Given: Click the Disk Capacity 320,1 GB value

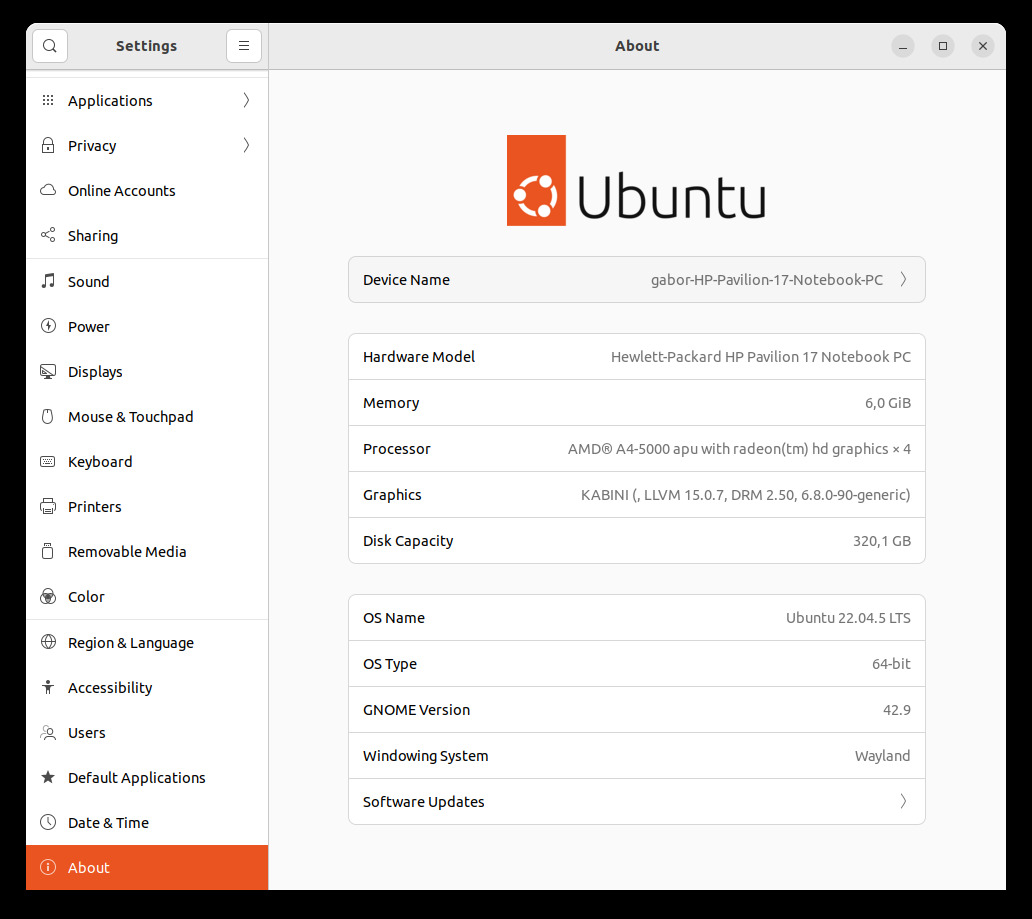Looking at the screenshot, I should 882,541.
